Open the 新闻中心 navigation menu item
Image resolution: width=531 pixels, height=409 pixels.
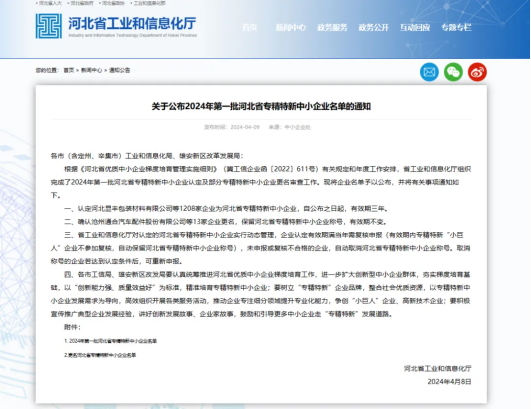[x=291, y=27]
